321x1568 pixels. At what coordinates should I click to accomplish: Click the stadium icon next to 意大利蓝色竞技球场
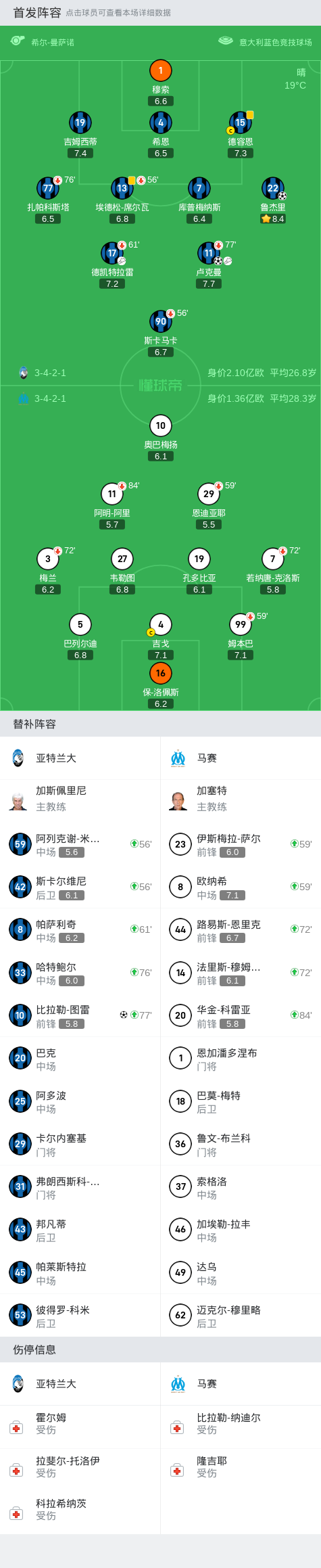click(x=226, y=41)
